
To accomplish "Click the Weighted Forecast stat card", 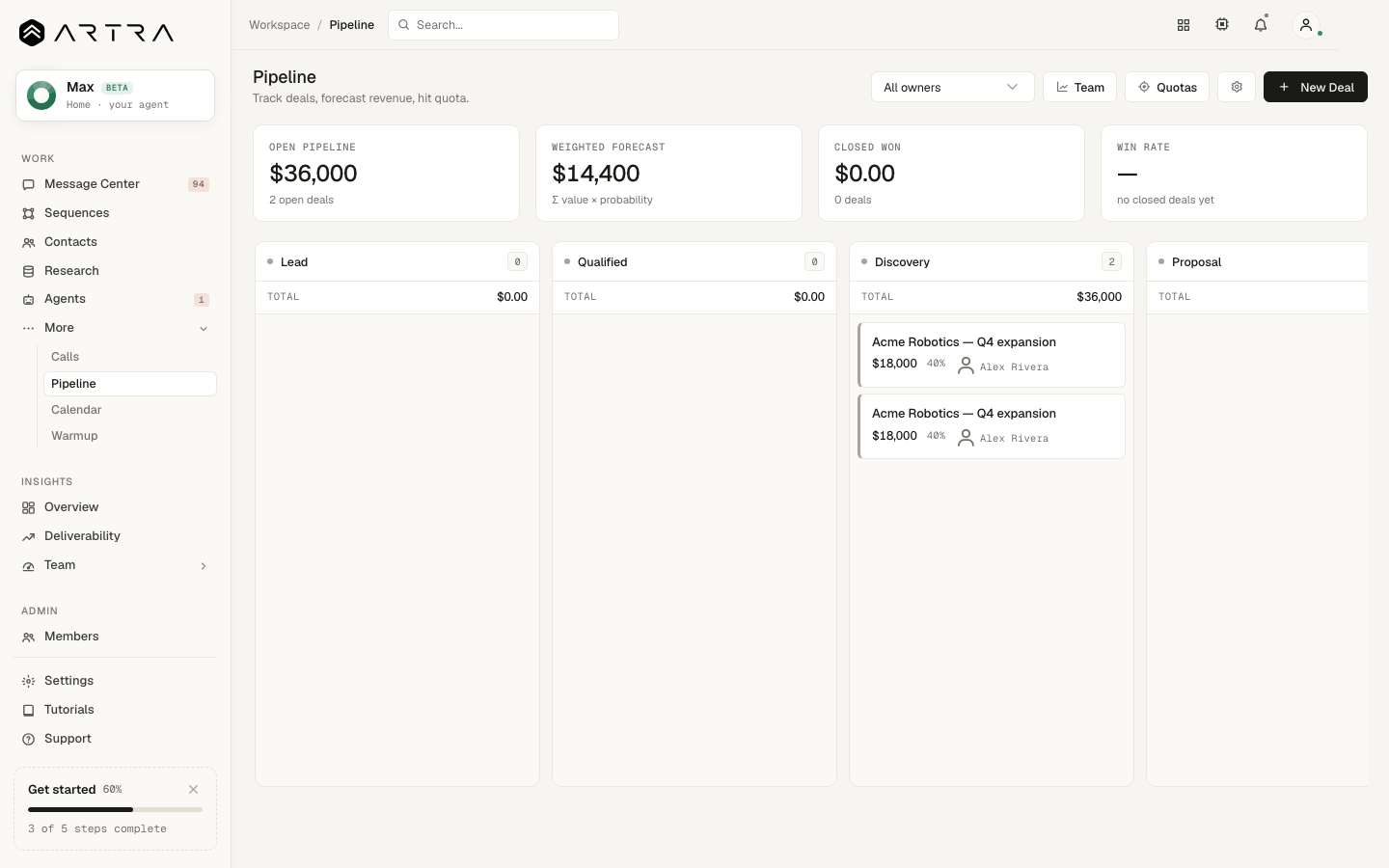I will (x=668, y=174).
